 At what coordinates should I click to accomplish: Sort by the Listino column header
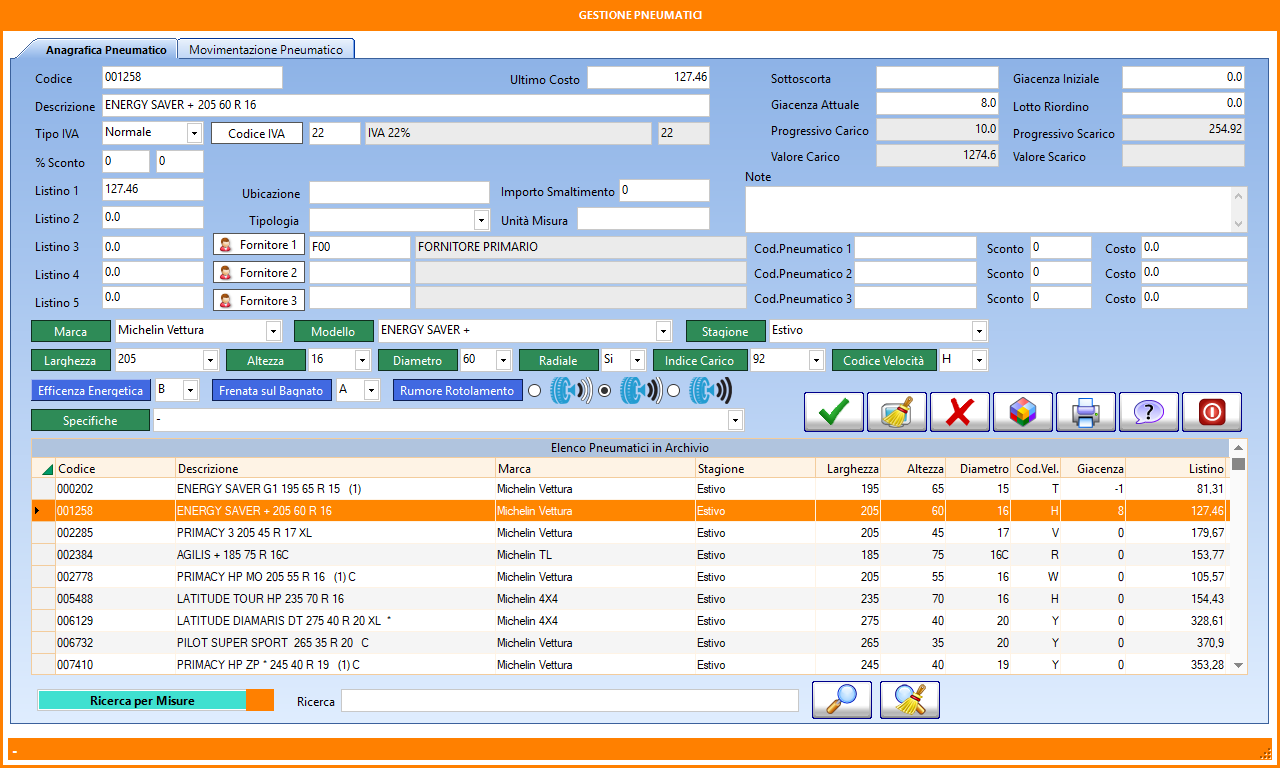tap(1178, 468)
